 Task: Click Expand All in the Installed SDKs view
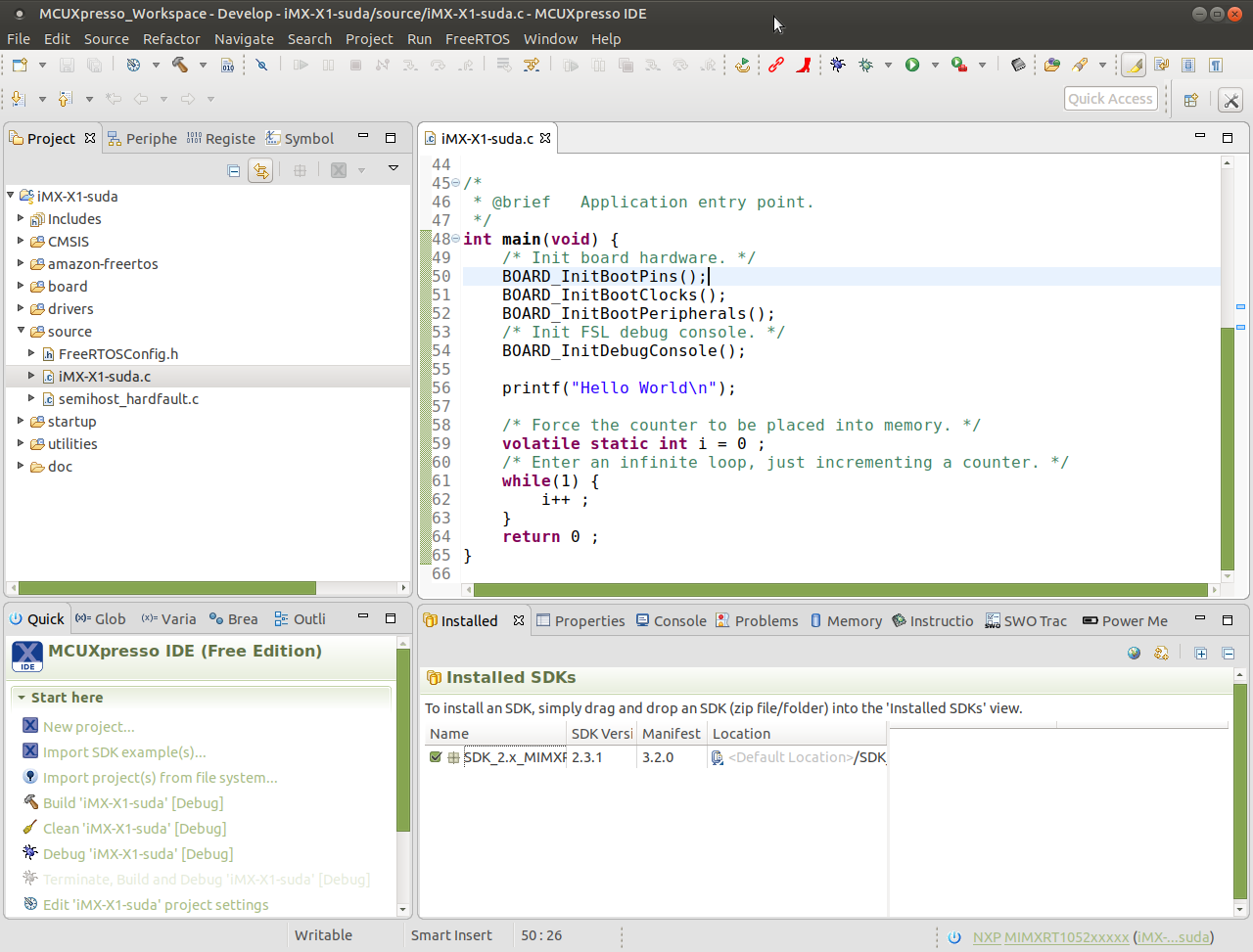pos(1201,653)
